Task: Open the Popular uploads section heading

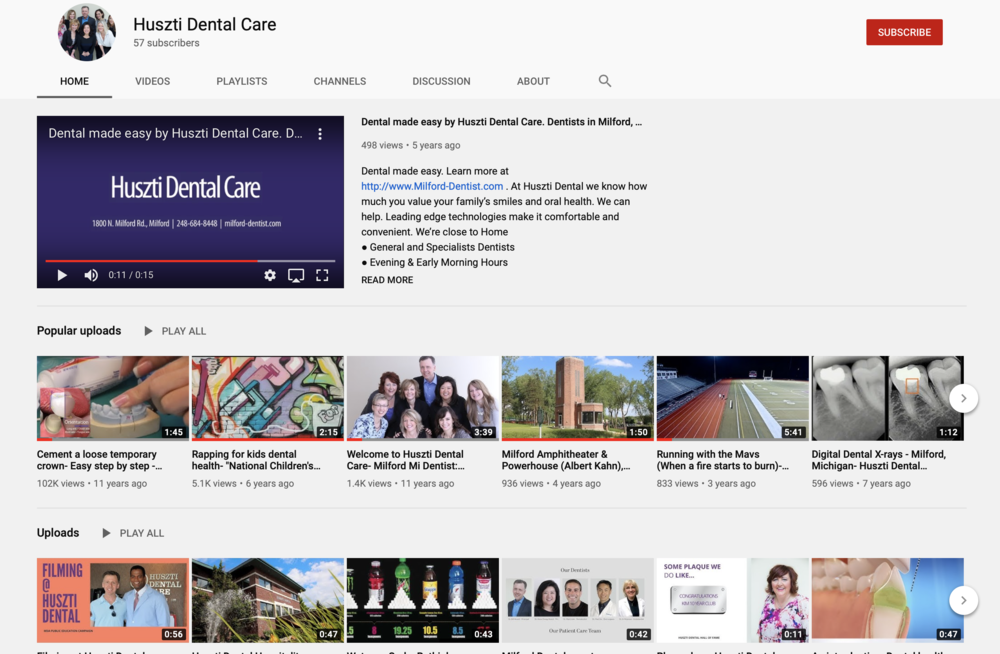Action: point(79,331)
